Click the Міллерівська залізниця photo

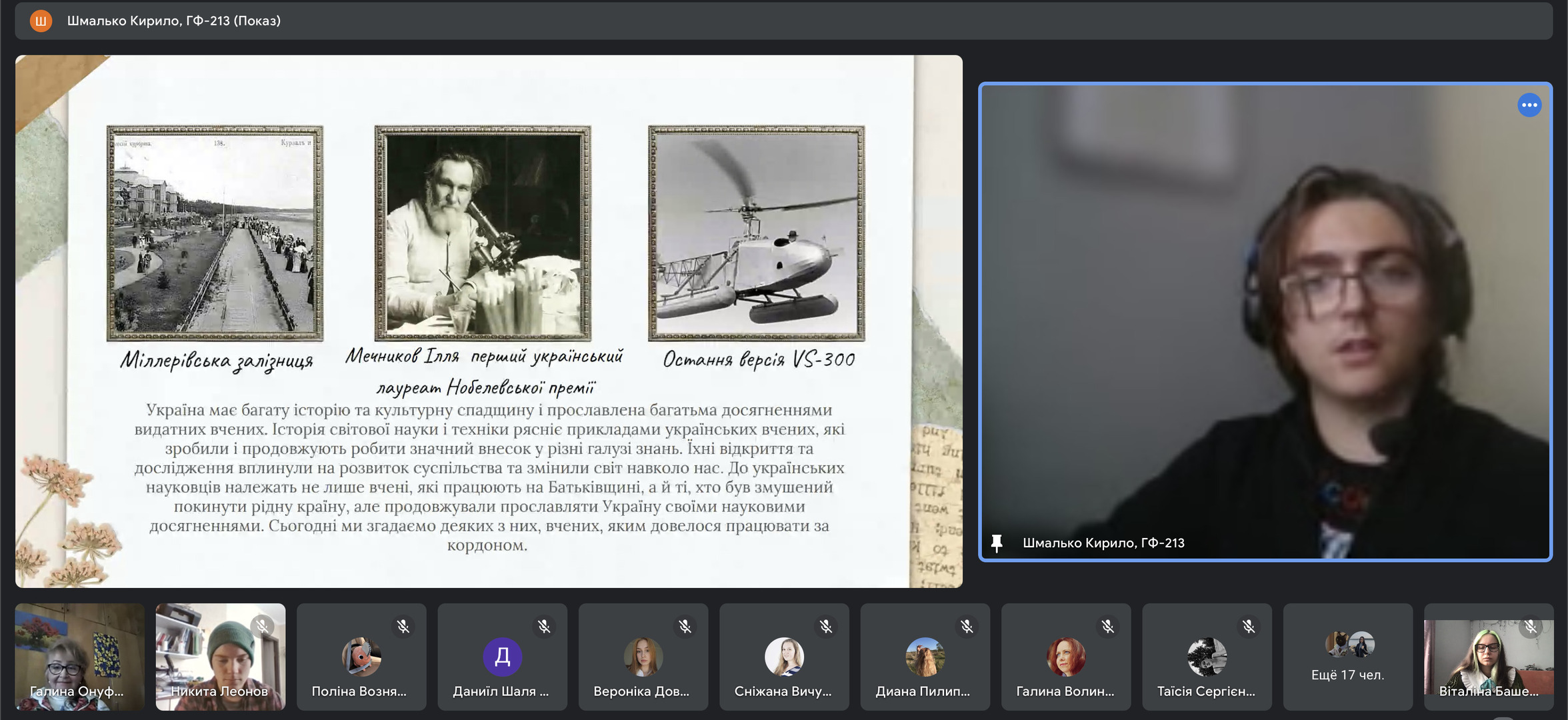click(215, 233)
